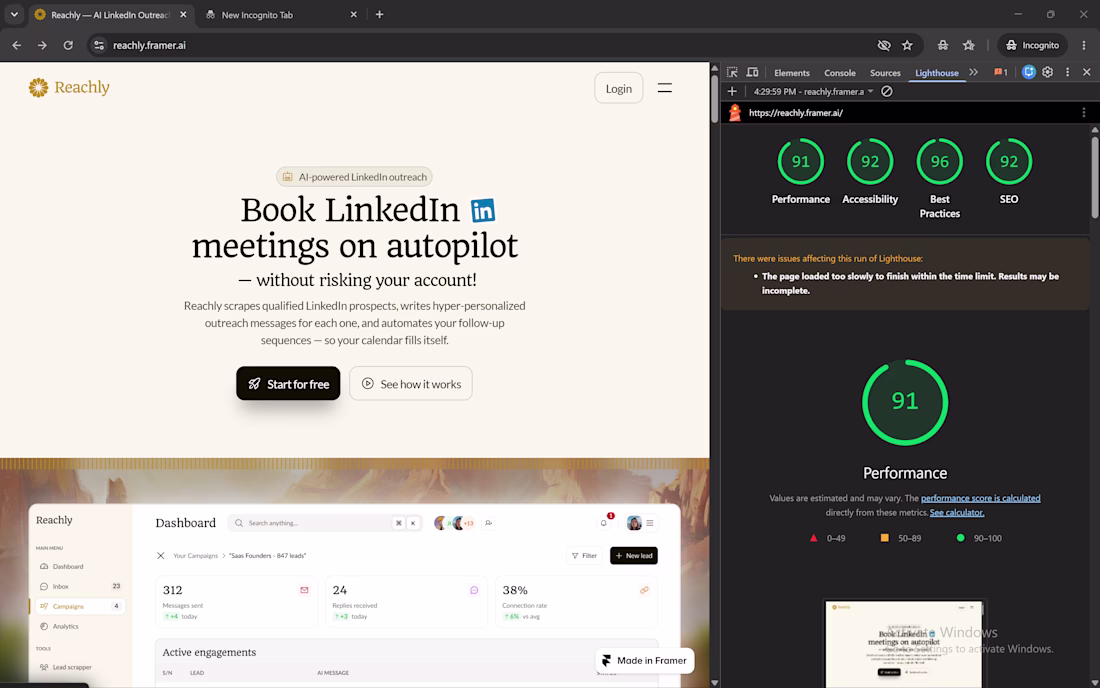The height and width of the screenshot is (688, 1100).
Task: Click the Start for free button
Action: coord(288,384)
